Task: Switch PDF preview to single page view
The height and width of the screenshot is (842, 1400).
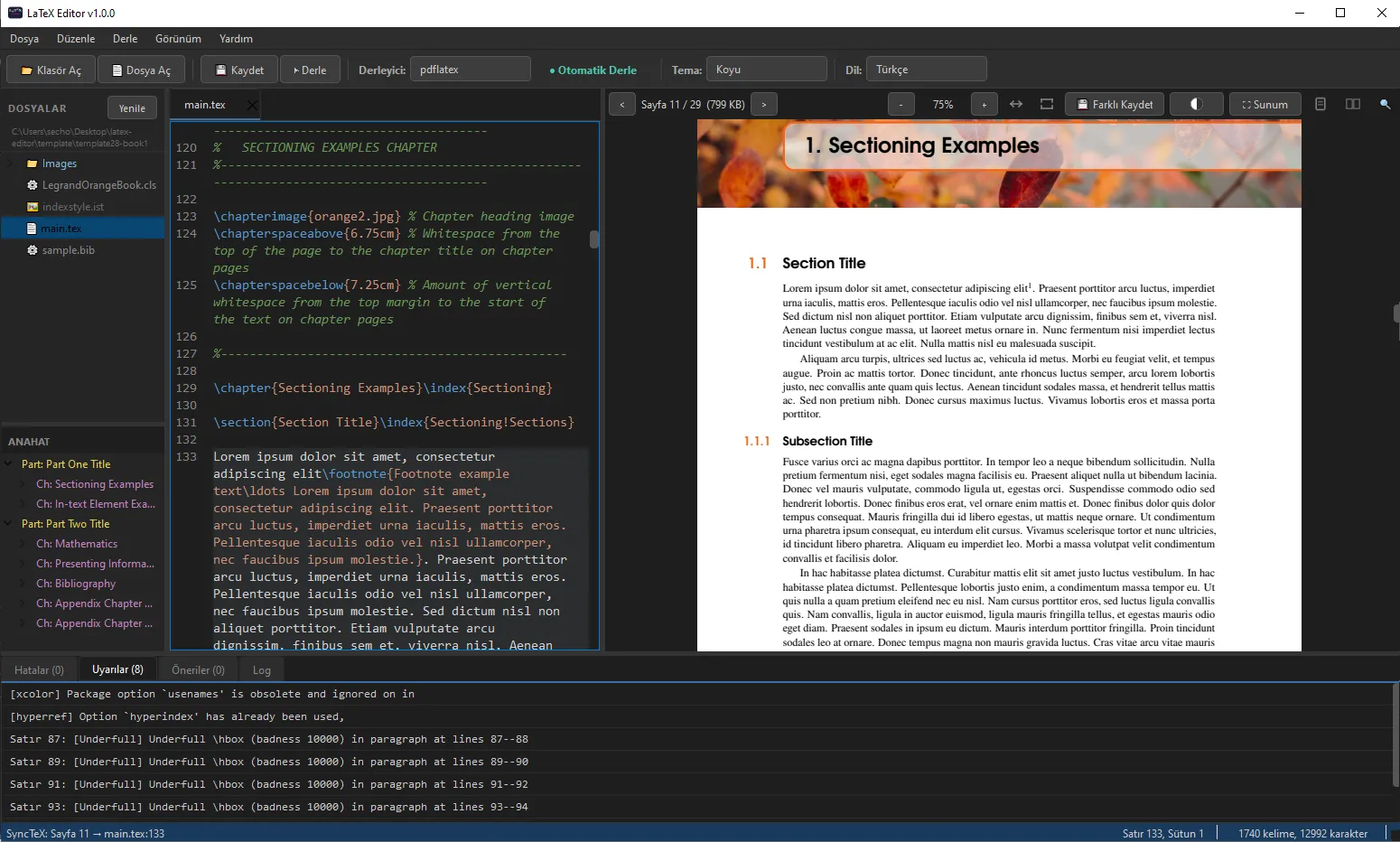Action: (x=1321, y=104)
